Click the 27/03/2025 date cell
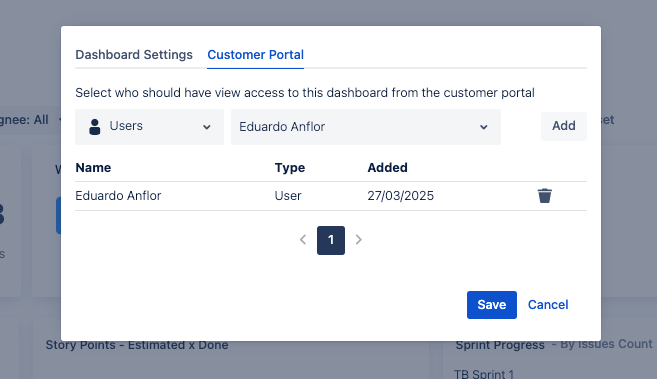 click(401, 196)
